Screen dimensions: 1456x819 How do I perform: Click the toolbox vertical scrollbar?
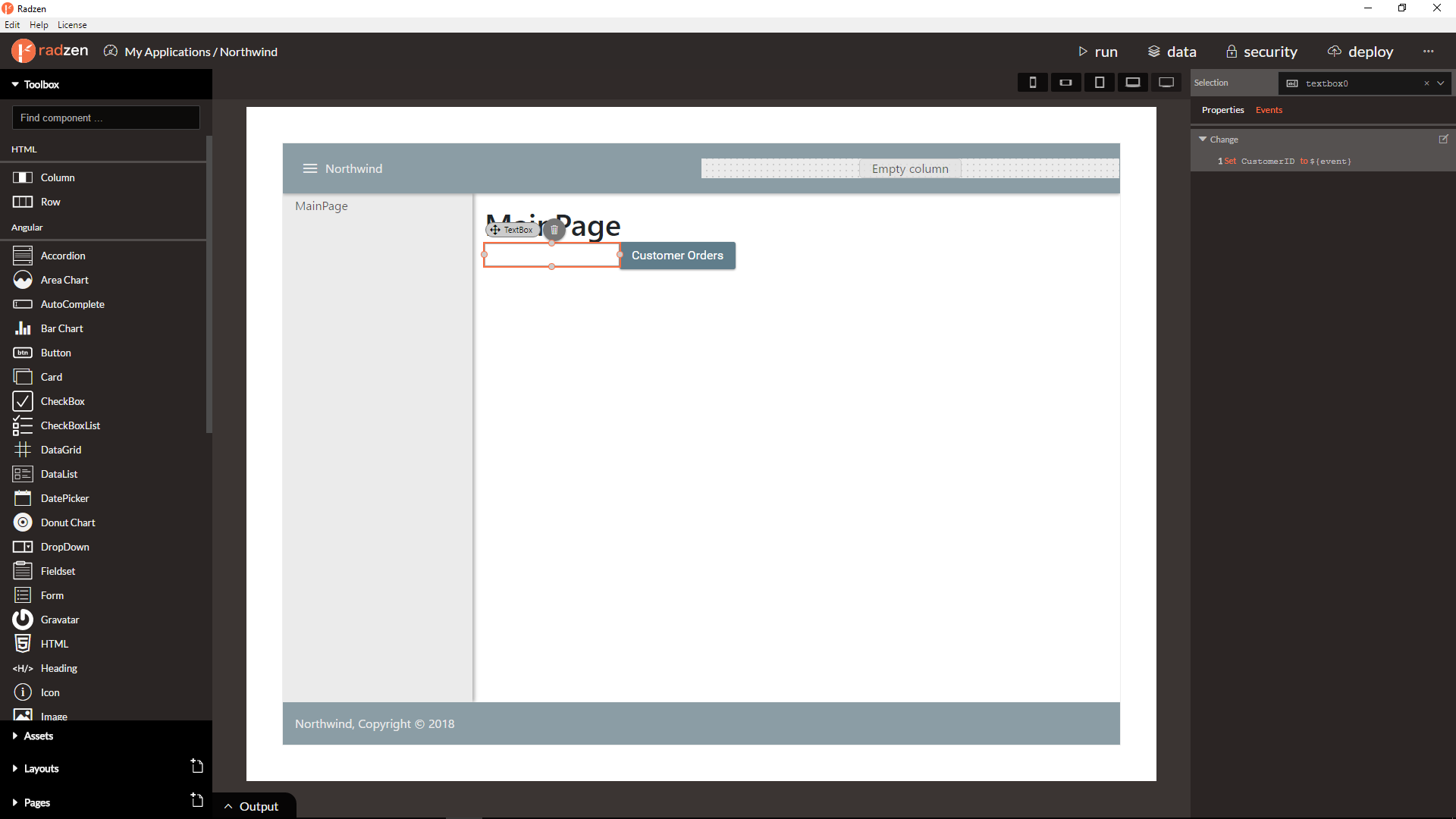point(209,284)
